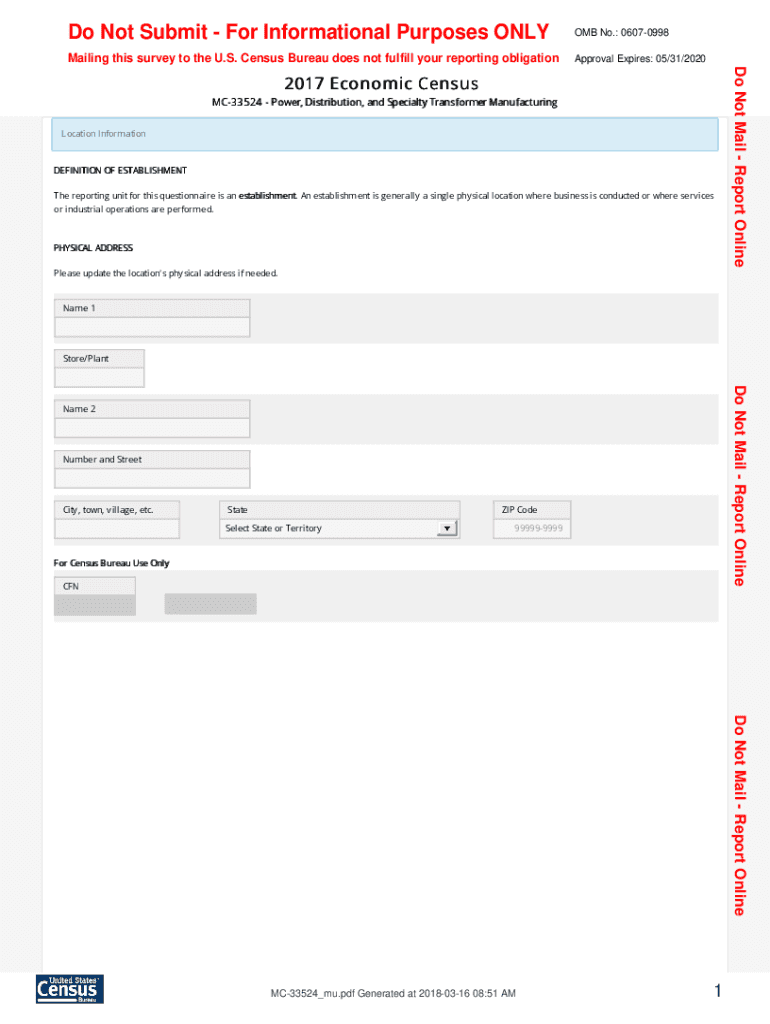Click the Store/Plant input field

[x=99, y=377]
